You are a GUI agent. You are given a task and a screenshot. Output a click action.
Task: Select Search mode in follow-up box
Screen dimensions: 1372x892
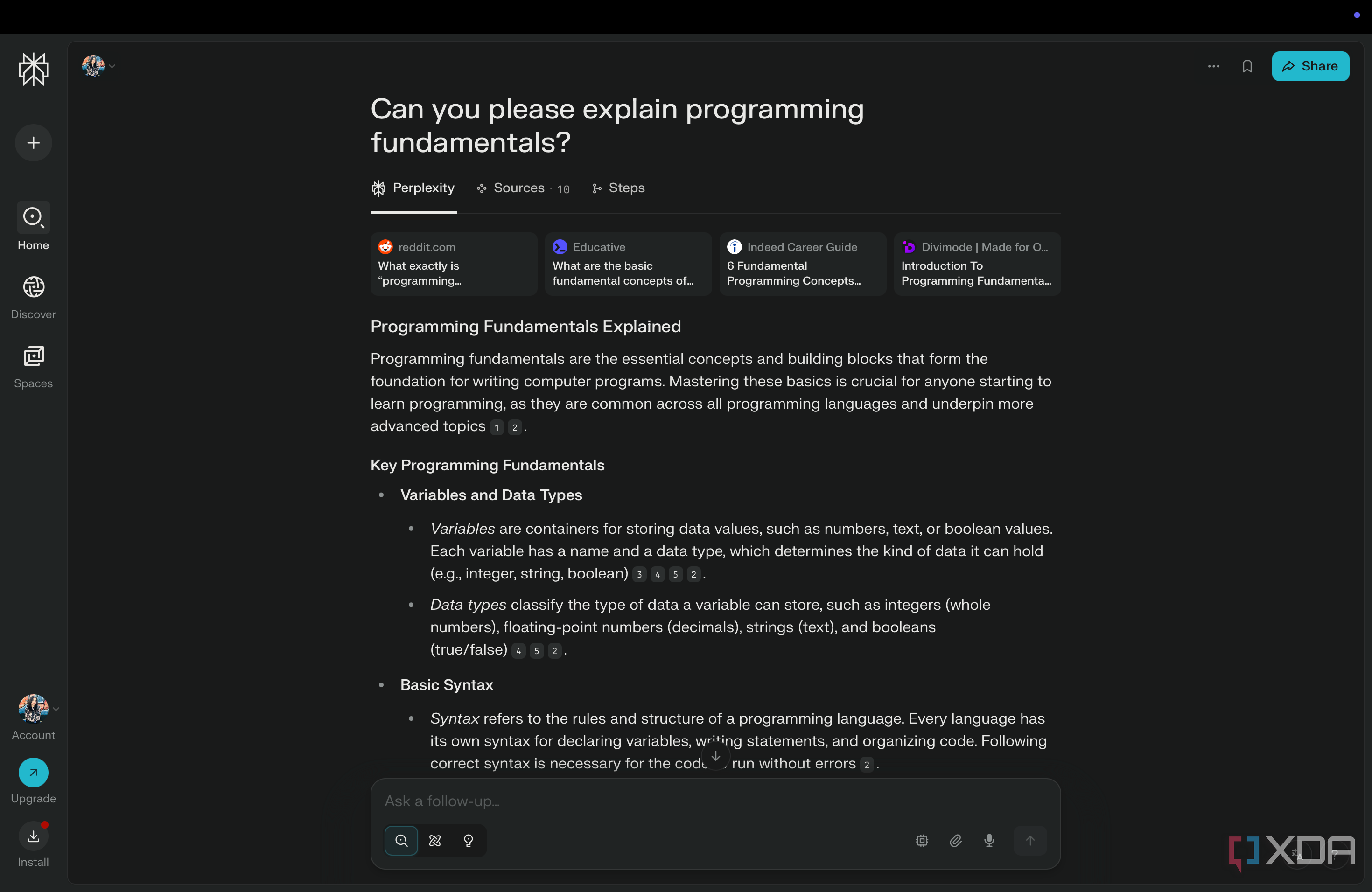pyautogui.click(x=401, y=841)
